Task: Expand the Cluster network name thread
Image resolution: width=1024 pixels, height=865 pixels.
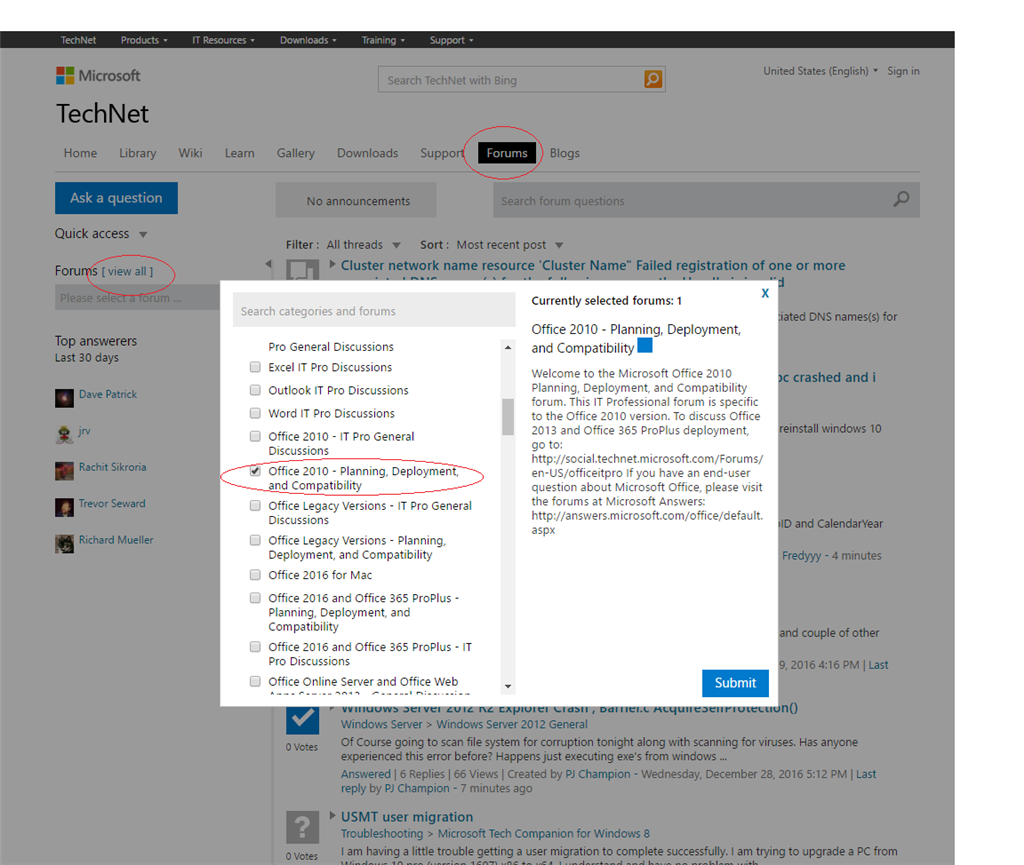Action: [332, 264]
